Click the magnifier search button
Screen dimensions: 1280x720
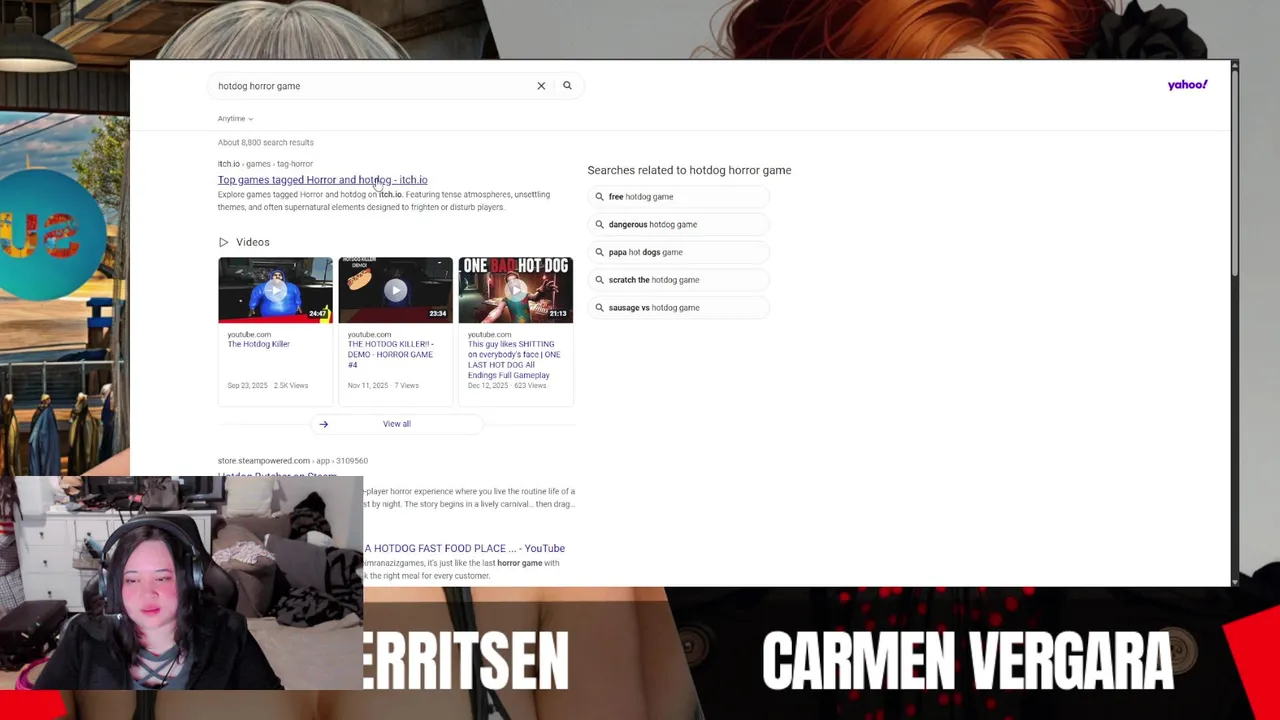click(x=567, y=86)
